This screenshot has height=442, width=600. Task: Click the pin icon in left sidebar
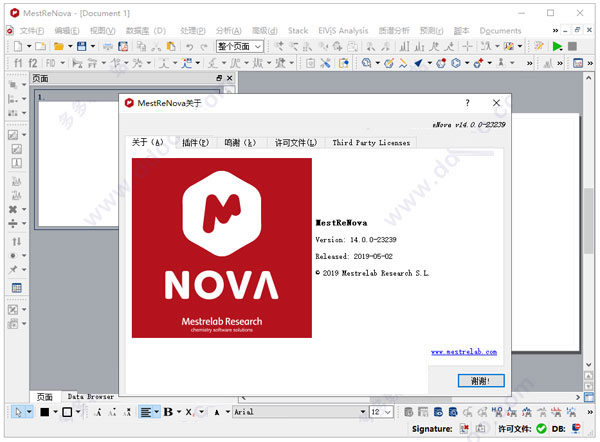click(13, 269)
